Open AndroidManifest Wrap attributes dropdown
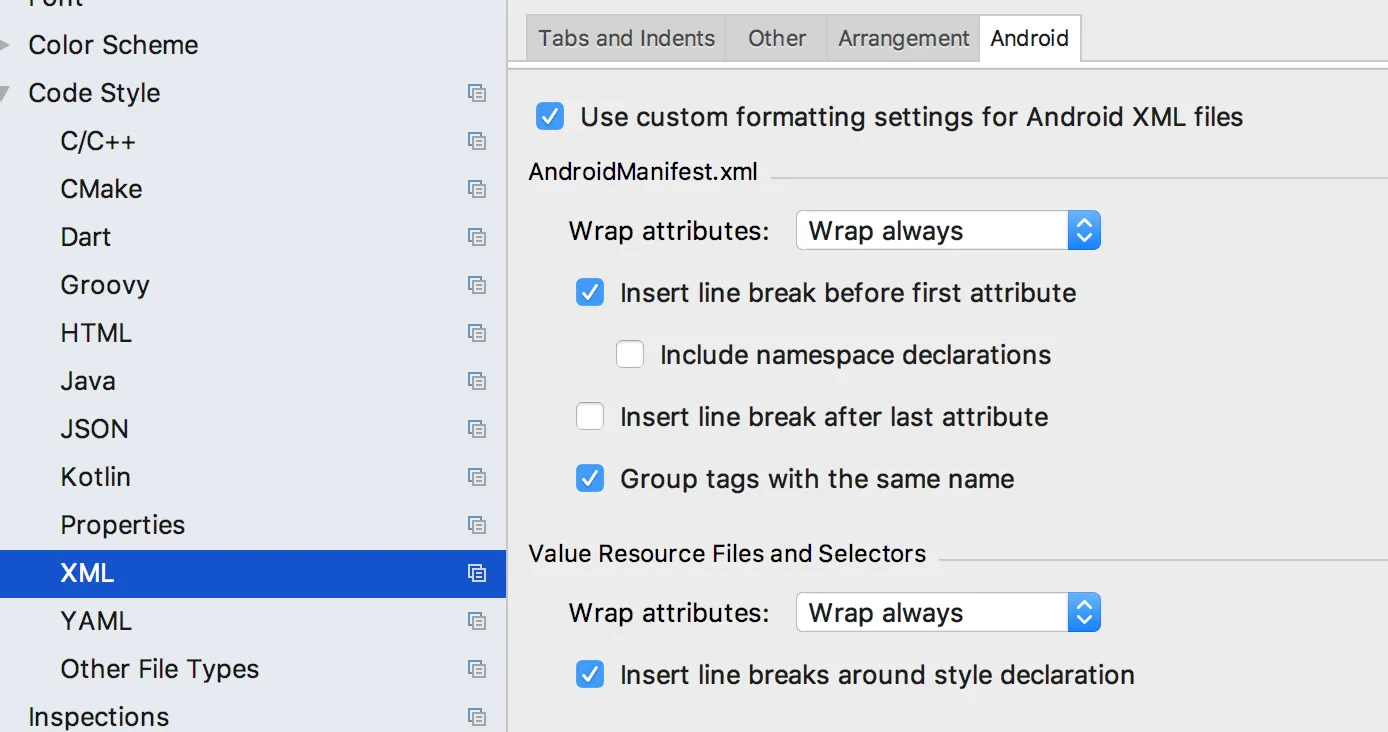This screenshot has width=1388, height=732. pyautogui.click(x=948, y=231)
